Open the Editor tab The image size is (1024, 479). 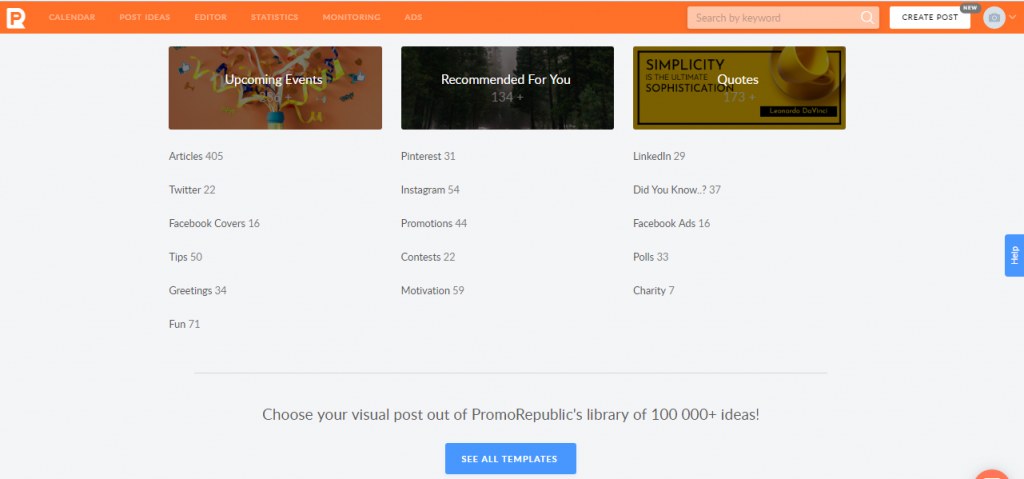(210, 18)
